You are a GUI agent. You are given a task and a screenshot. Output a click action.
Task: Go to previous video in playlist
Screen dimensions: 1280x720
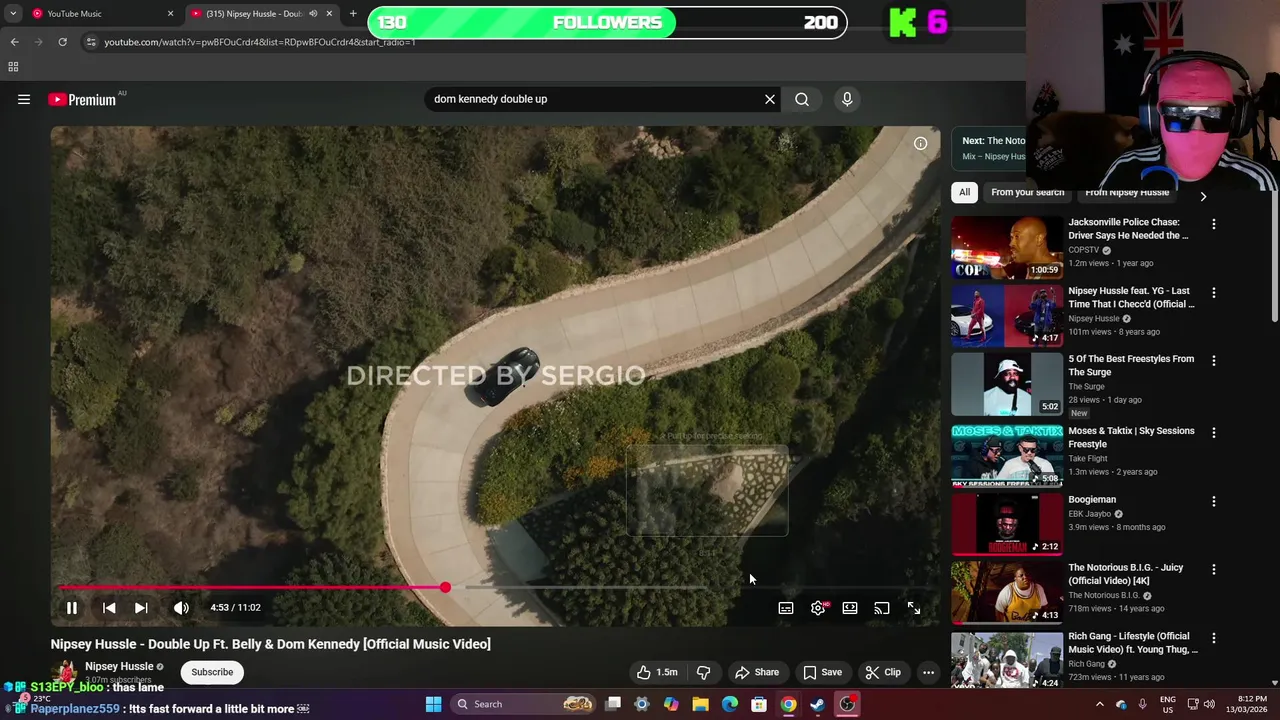[x=109, y=608]
